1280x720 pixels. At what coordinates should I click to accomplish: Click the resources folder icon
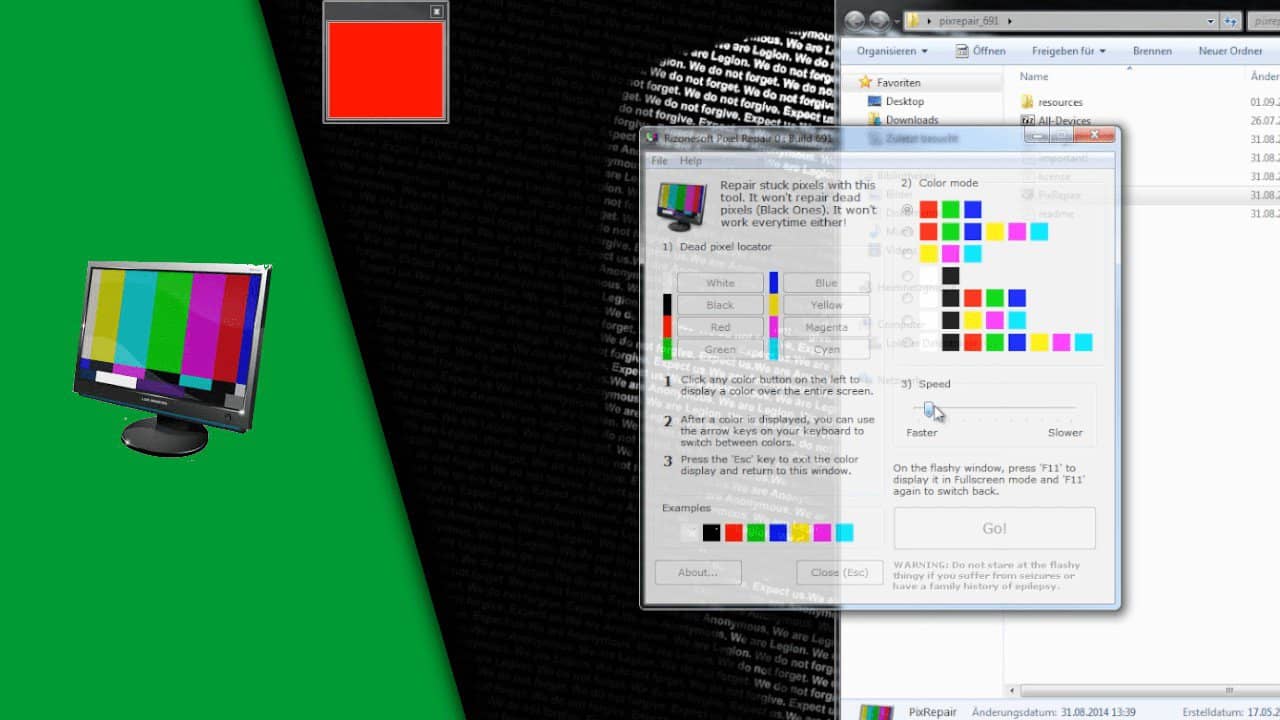pos(1027,102)
